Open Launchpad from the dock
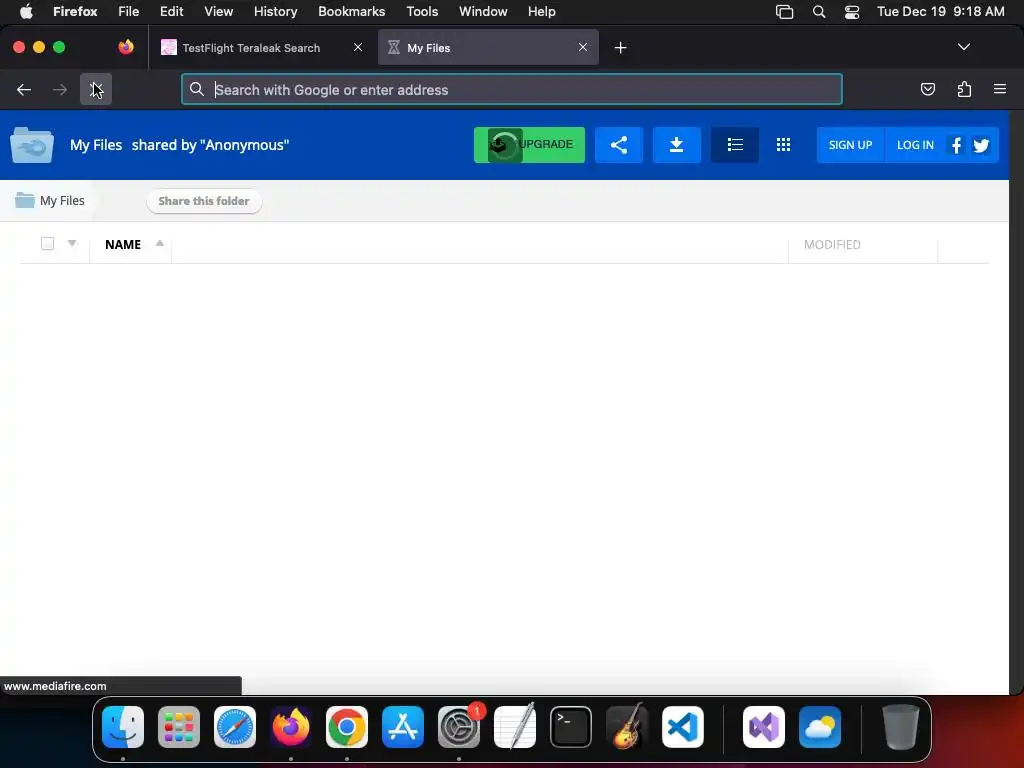Screen dimensions: 1024x768 179,727
